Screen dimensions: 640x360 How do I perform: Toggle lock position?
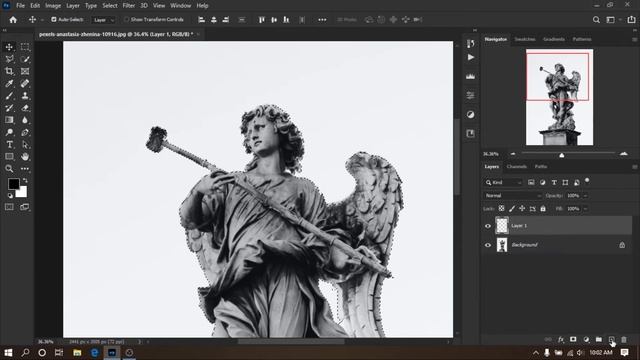[522, 209]
